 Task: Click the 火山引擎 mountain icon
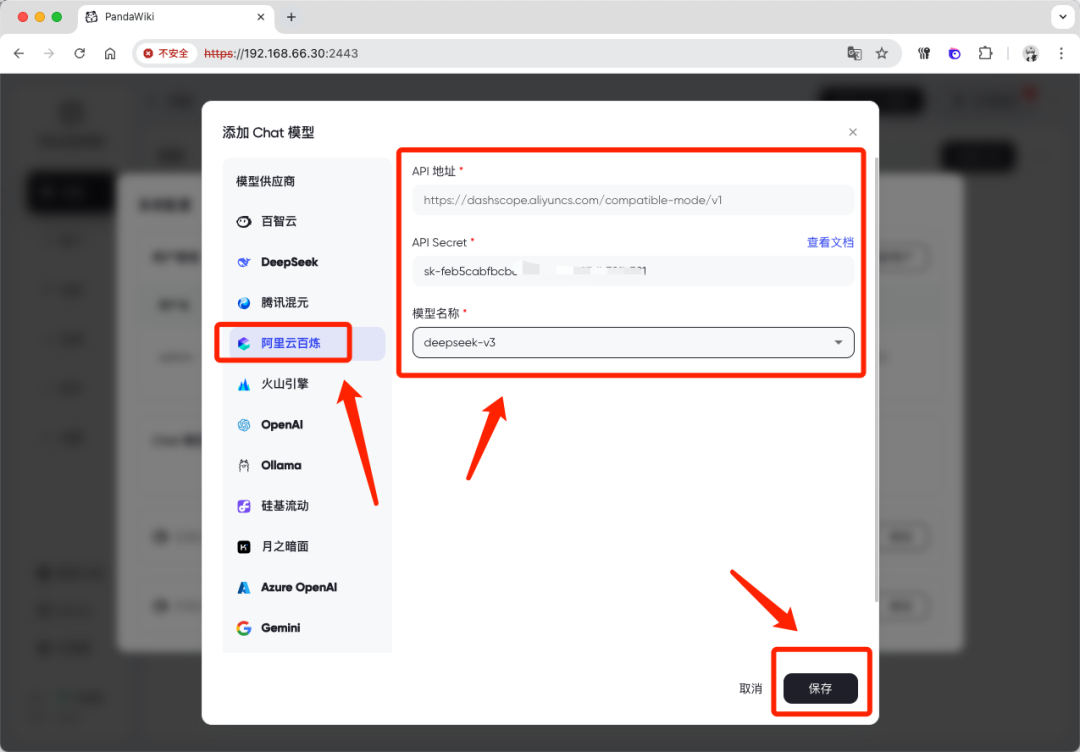244,384
